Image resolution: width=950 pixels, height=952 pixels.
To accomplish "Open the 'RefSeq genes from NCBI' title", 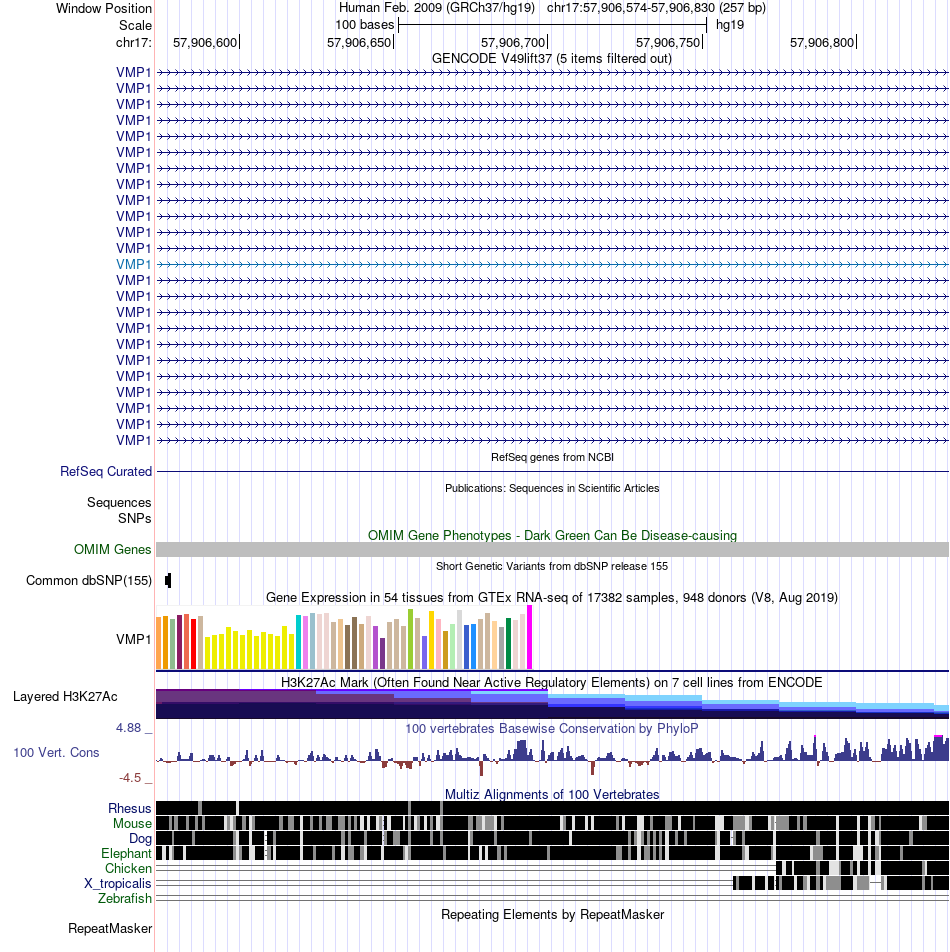I will (x=552, y=457).
